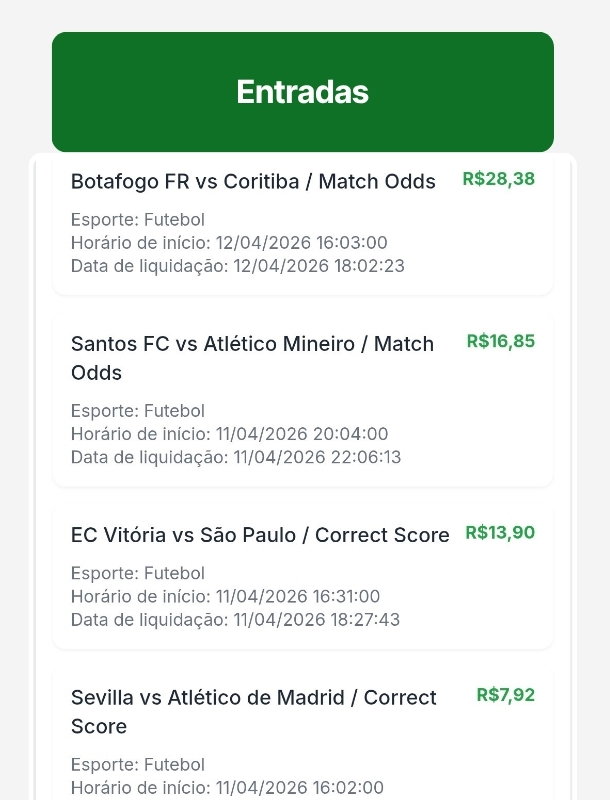This screenshot has height=800, width=610.
Task: Open EC Vitória vs São Paulo entry
Action: (x=260, y=536)
